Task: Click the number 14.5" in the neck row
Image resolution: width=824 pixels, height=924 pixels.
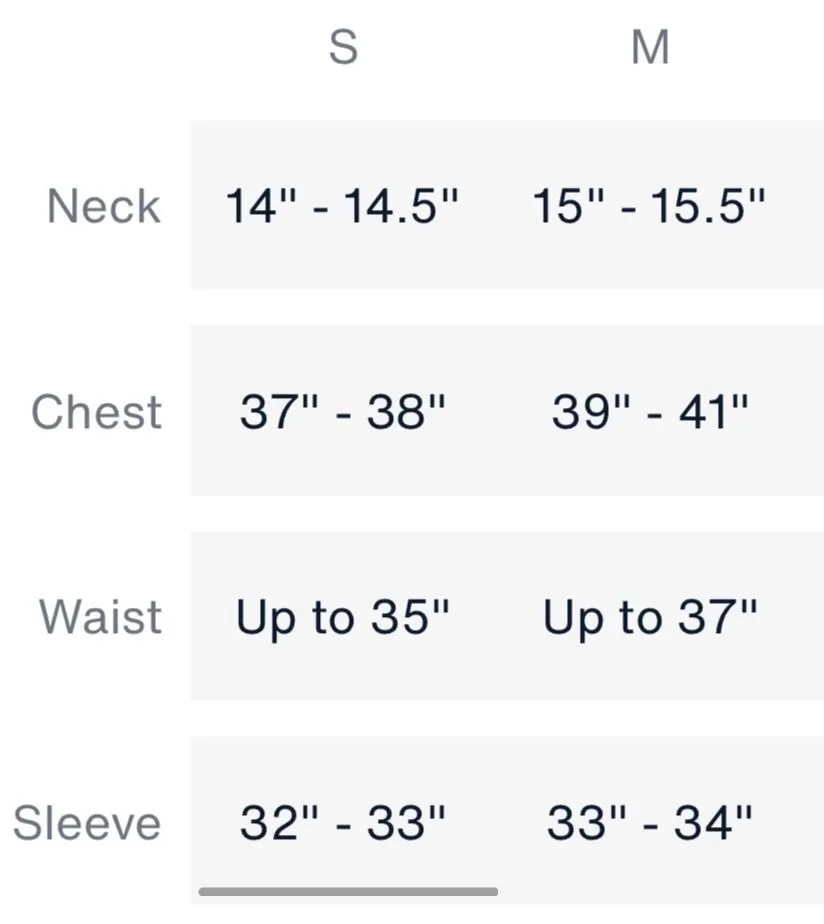Action: [401, 206]
